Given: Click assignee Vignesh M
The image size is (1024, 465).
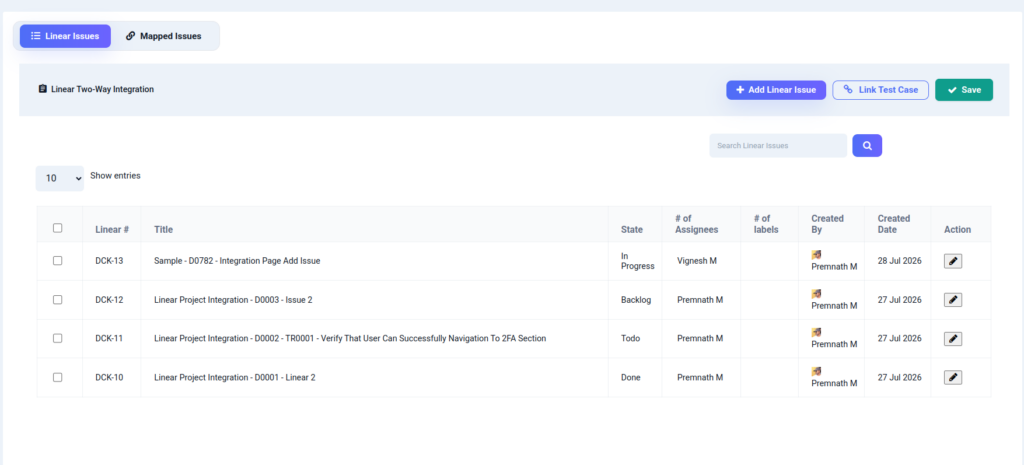Looking at the screenshot, I should click(x=697, y=261).
